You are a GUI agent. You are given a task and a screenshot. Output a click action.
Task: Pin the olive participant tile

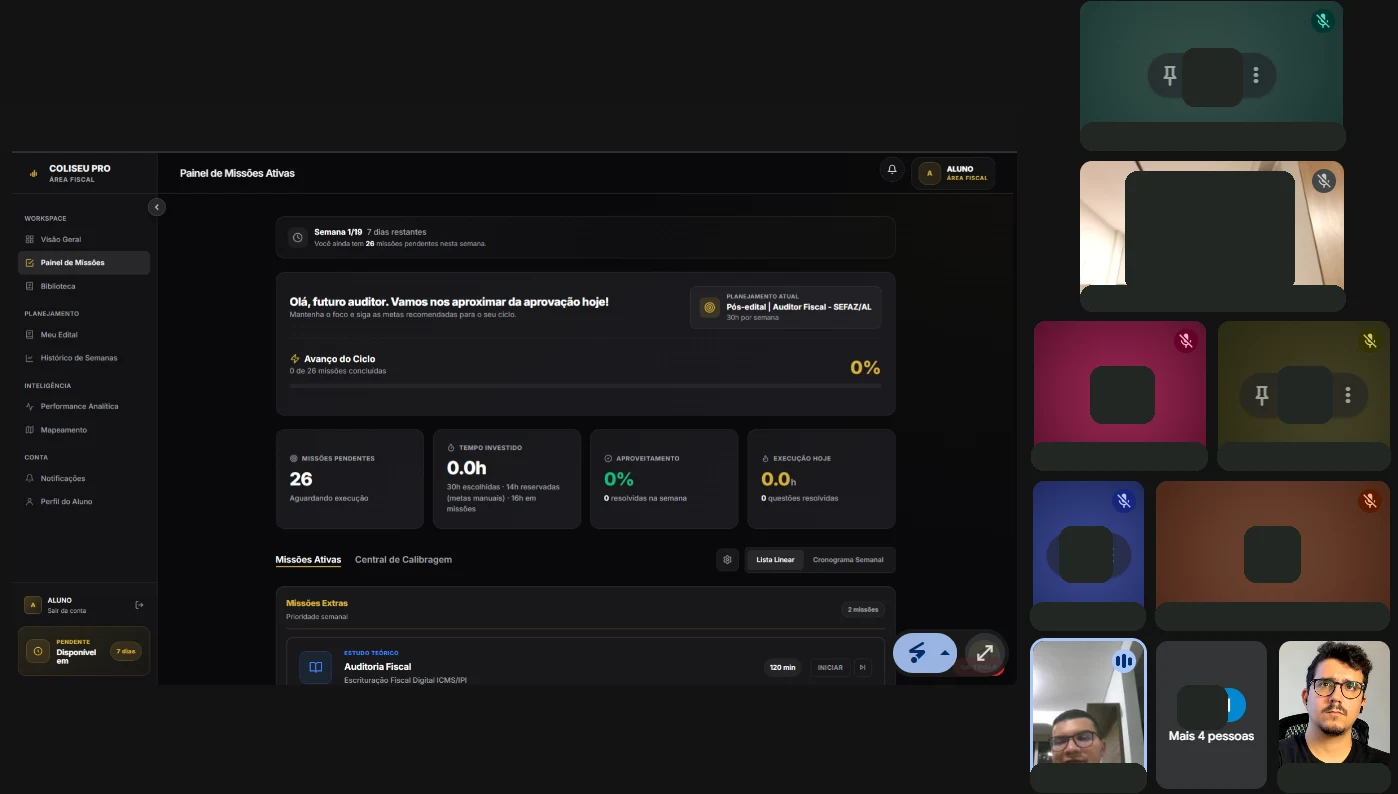tap(1261, 395)
